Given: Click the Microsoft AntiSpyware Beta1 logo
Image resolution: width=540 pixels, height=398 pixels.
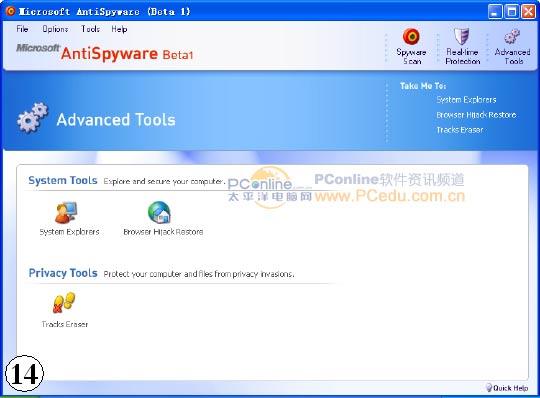Looking at the screenshot, I should click(105, 52).
